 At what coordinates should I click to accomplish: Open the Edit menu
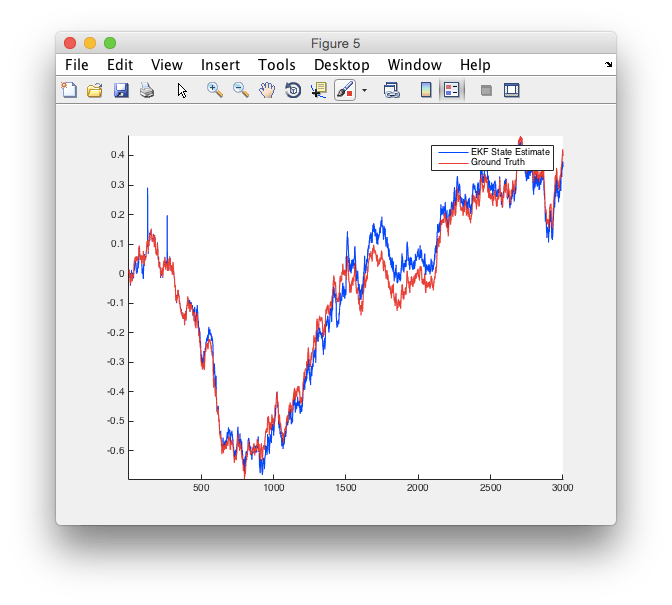point(120,65)
